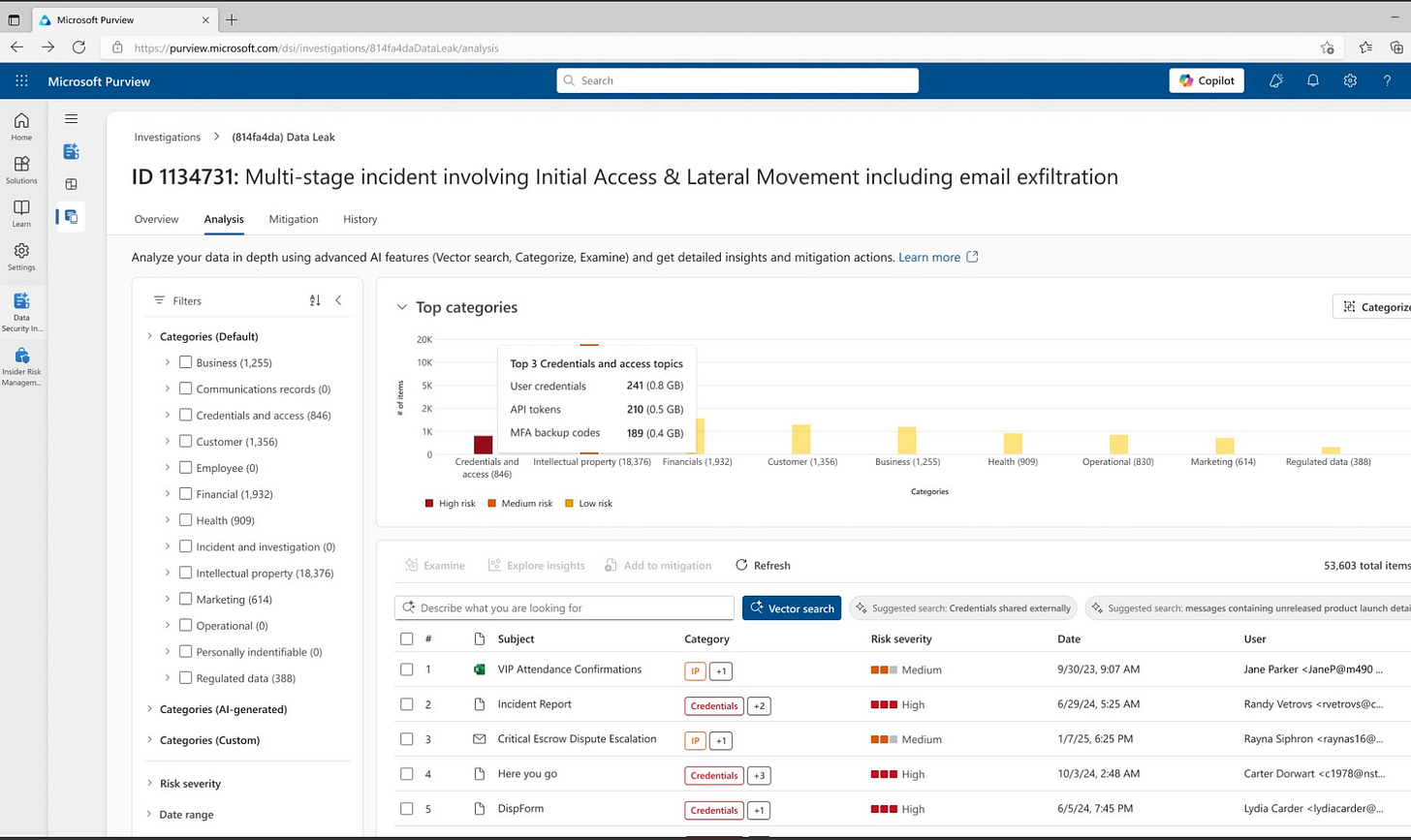Follow the Learn more link

(929, 257)
